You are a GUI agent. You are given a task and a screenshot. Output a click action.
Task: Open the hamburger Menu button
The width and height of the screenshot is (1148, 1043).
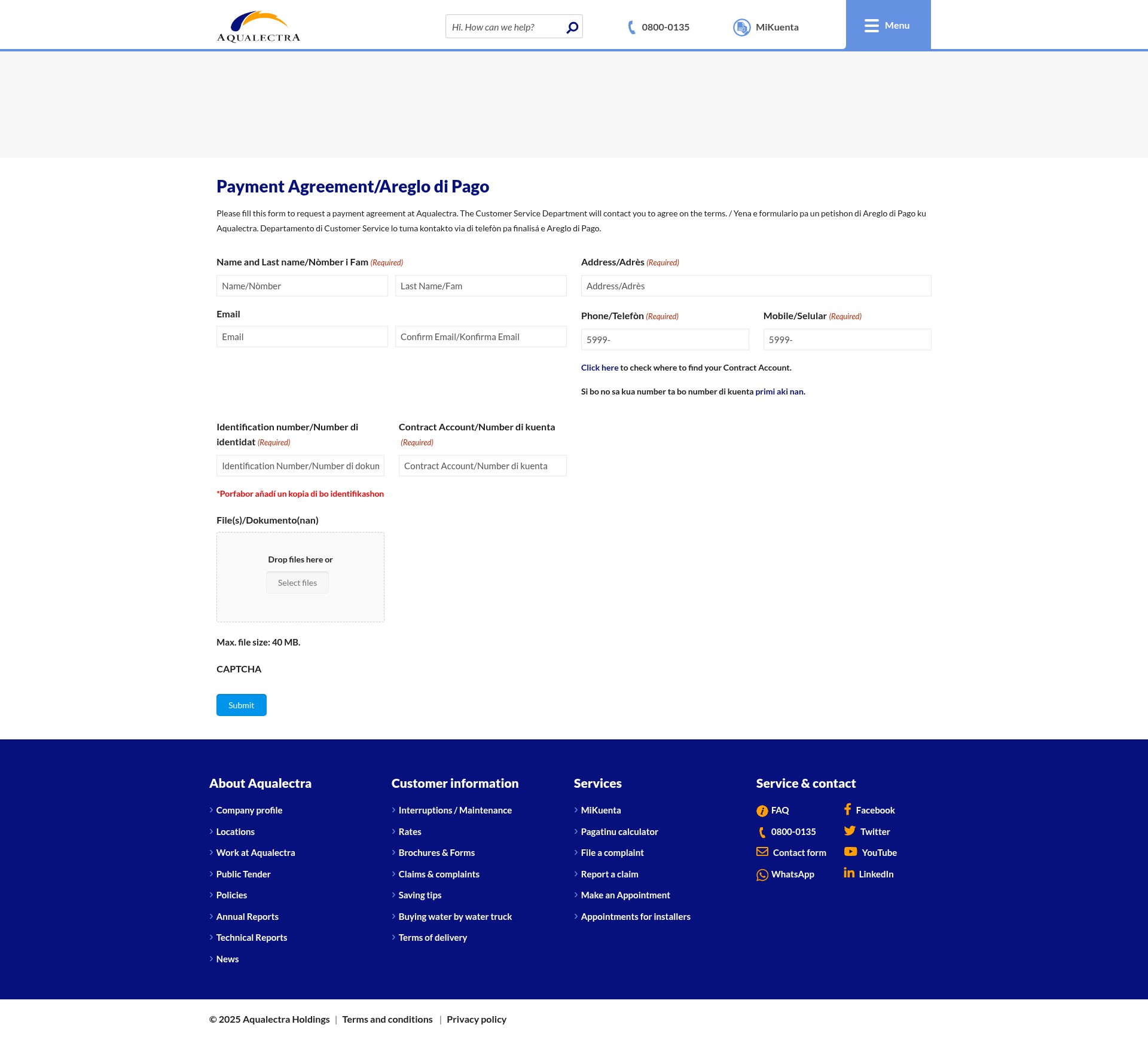pos(888,25)
